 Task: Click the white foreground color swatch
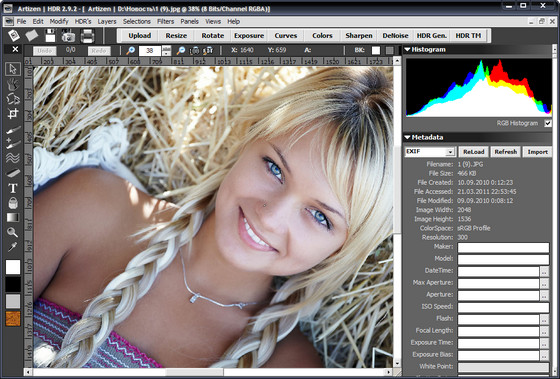tap(13, 267)
